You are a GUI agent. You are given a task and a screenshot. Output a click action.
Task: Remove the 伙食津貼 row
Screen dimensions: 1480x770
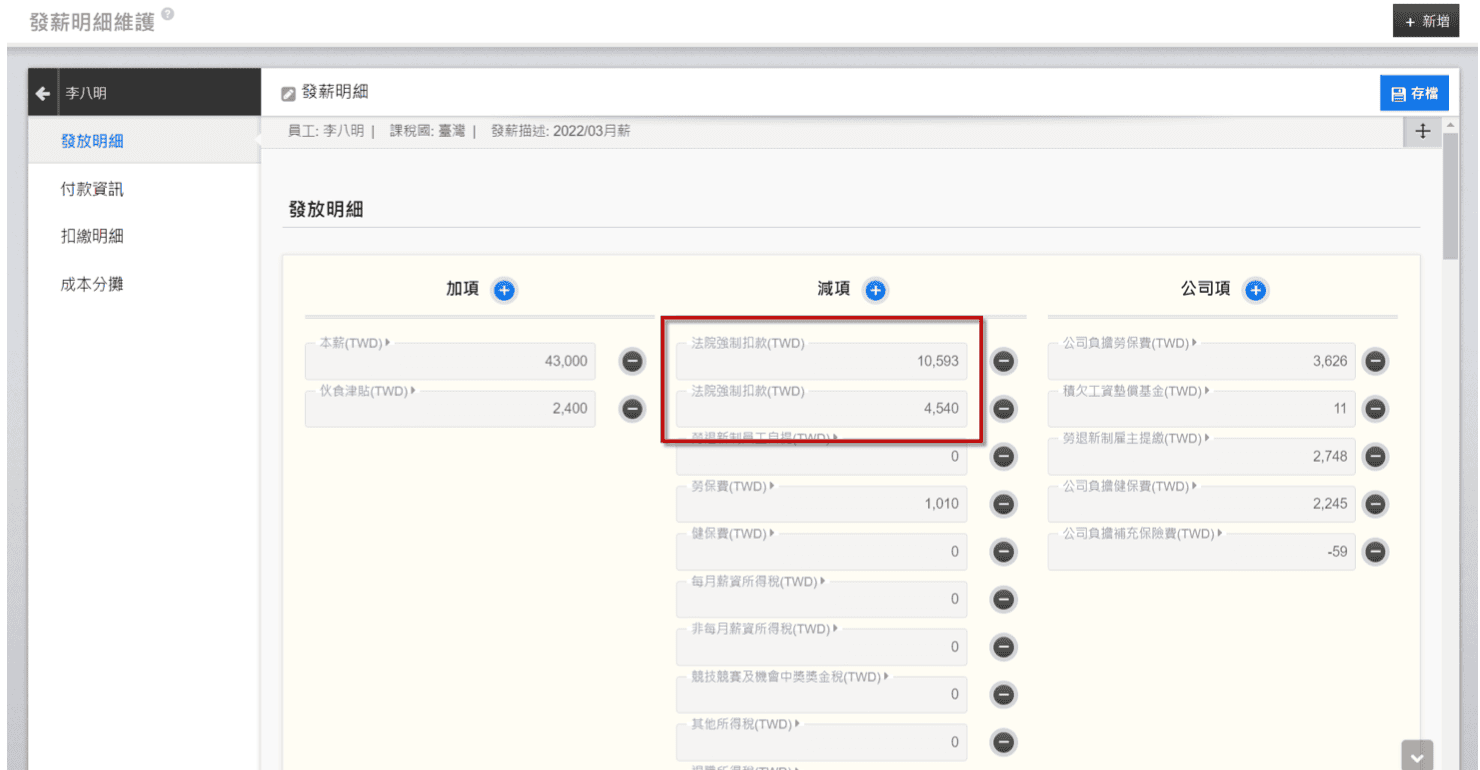[x=632, y=408]
